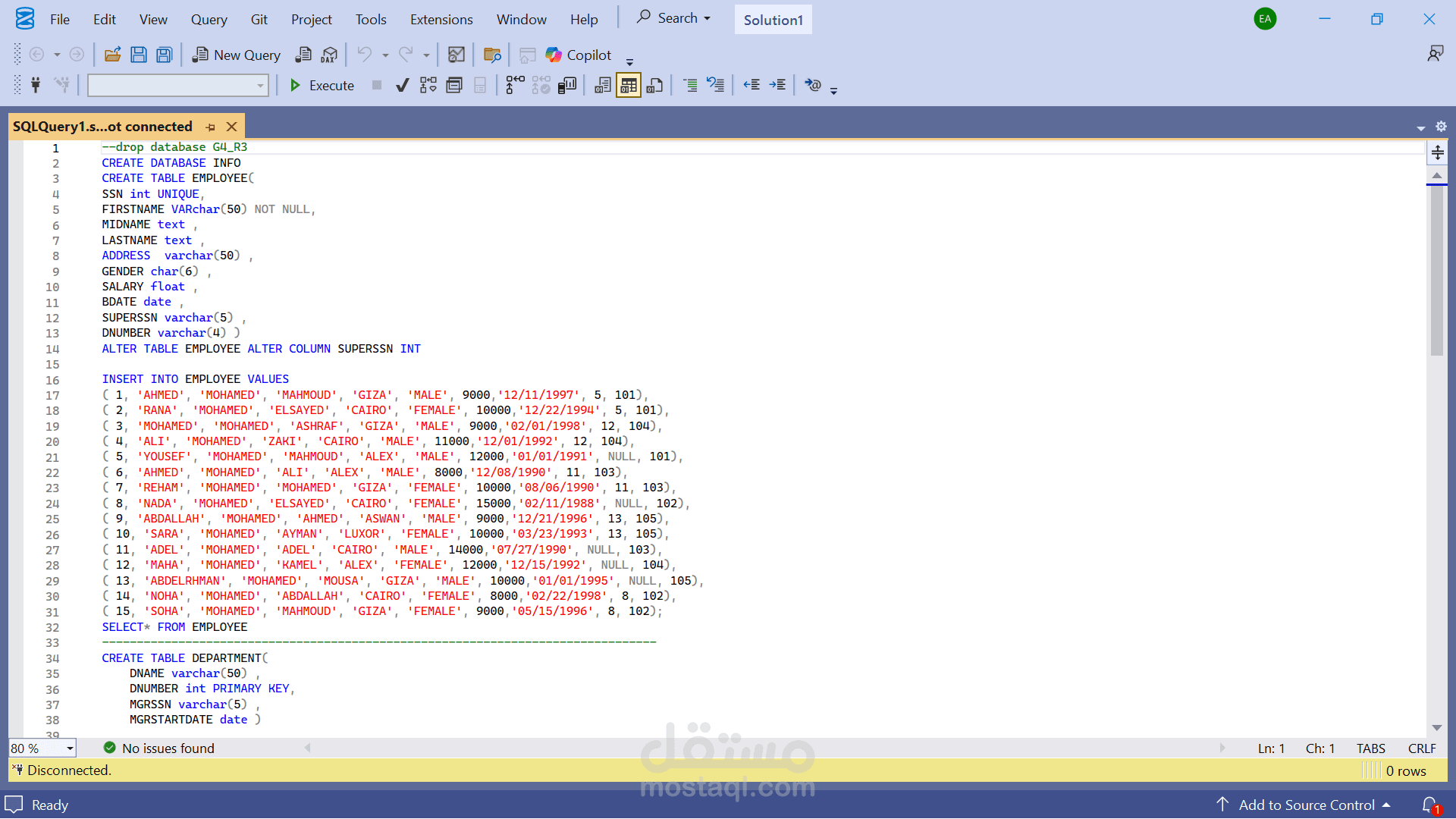Switch output to Results to File

[654, 85]
